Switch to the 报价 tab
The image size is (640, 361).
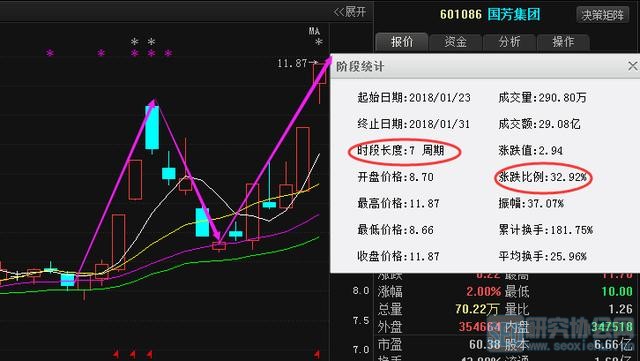point(402,42)
